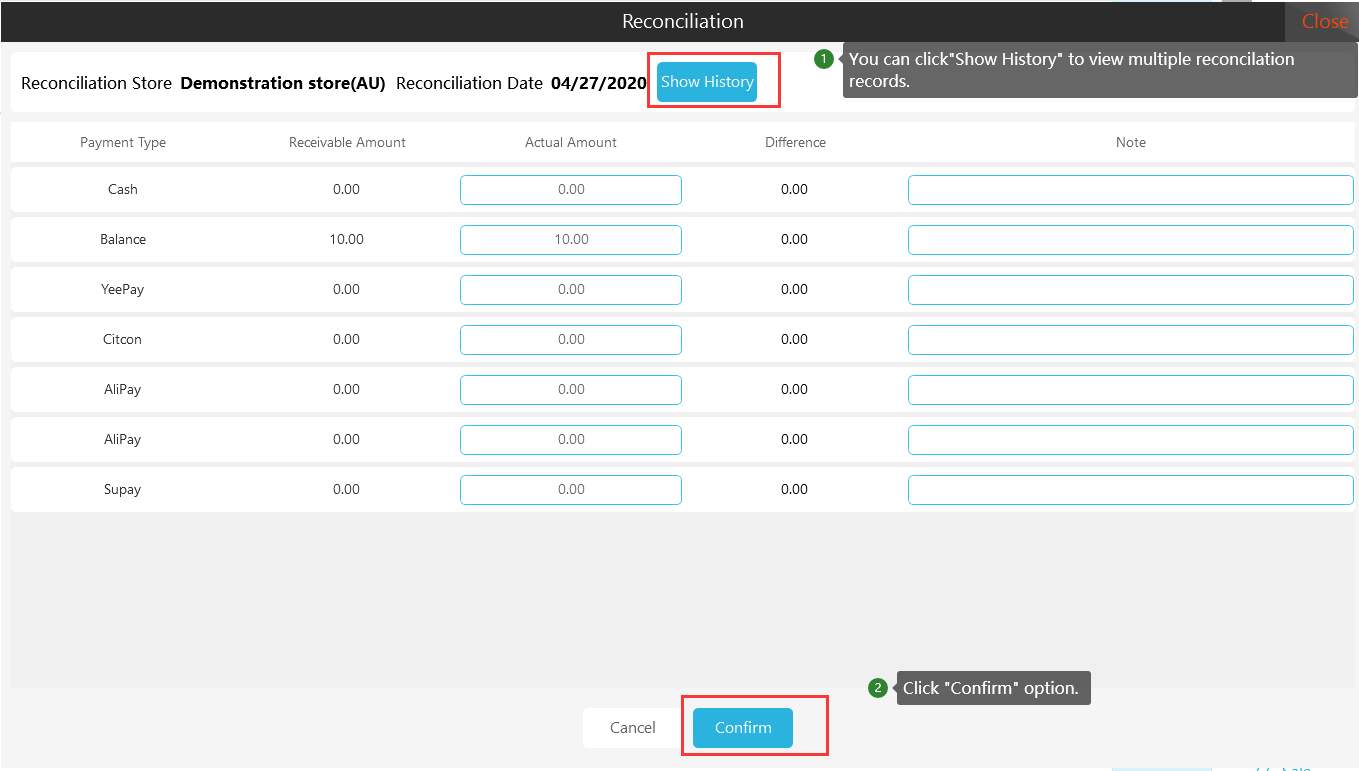Select second AliPay row actual amount field
Viewport: 1359px width, 771px height.
coord(570,440)
